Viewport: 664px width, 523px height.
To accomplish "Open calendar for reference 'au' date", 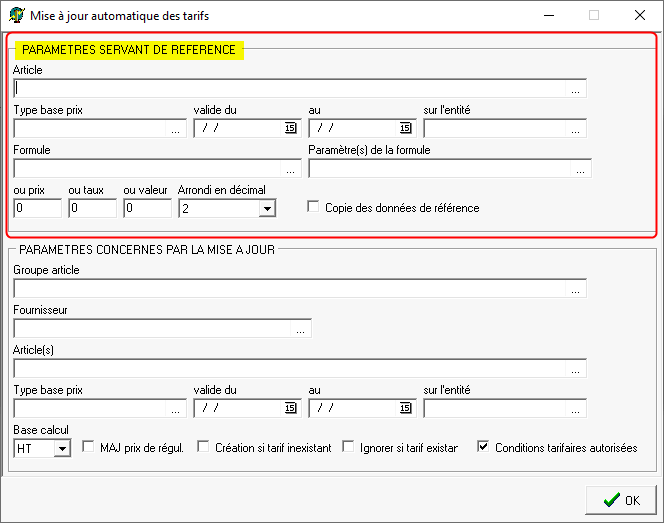I will [405, 128].
